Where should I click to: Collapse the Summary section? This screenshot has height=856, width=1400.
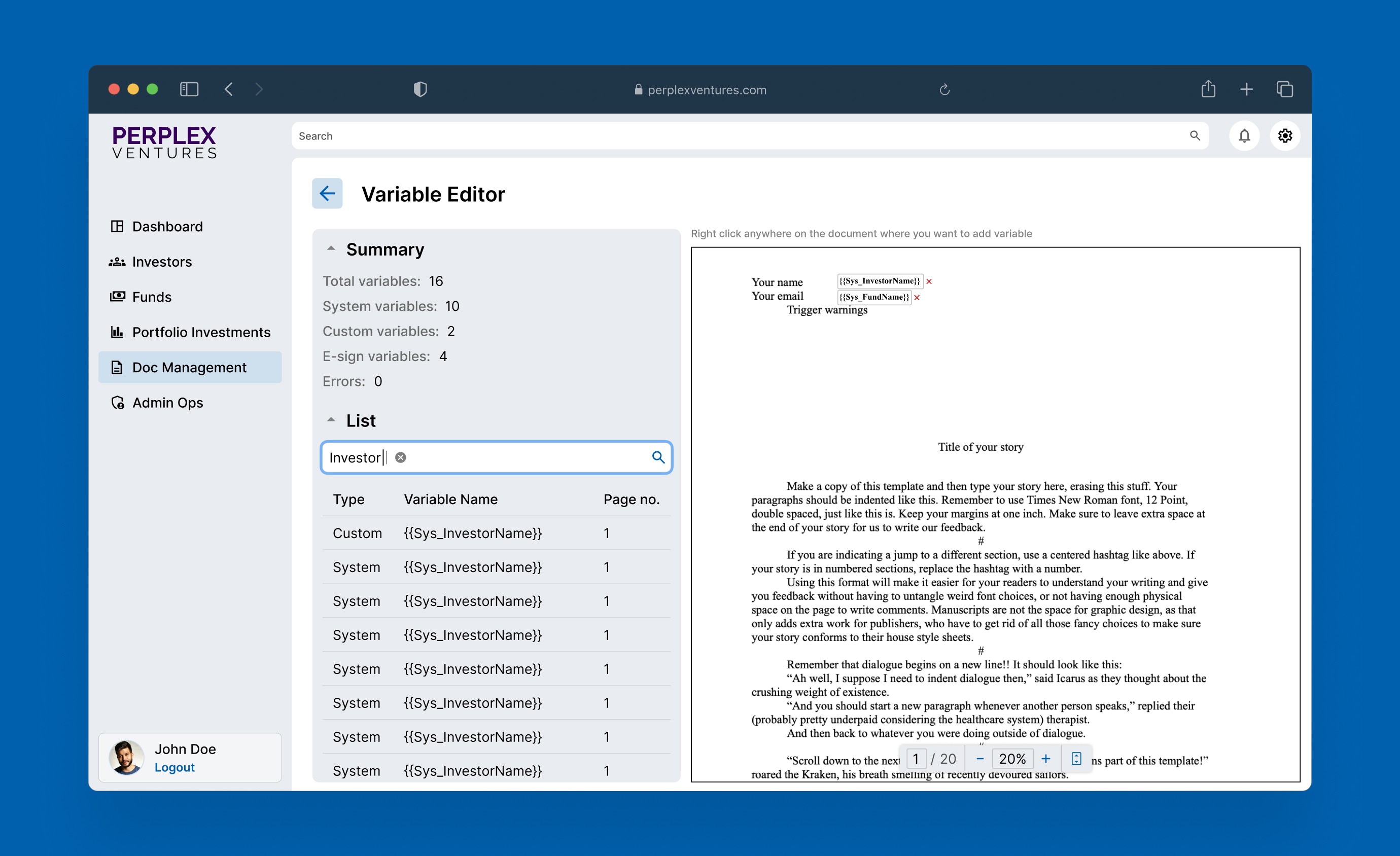point(331,249)
